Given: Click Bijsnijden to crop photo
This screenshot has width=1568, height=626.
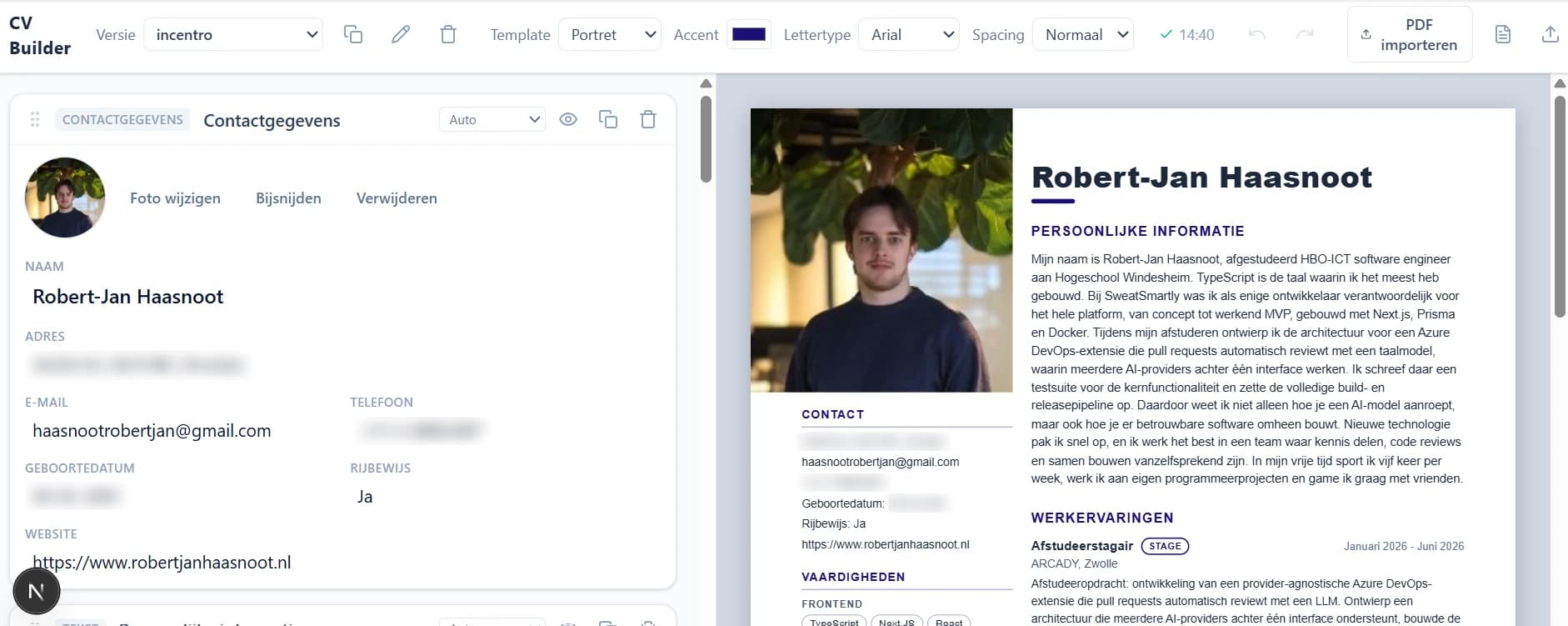Looking at the screenshot, I should [x=288, y=198].
